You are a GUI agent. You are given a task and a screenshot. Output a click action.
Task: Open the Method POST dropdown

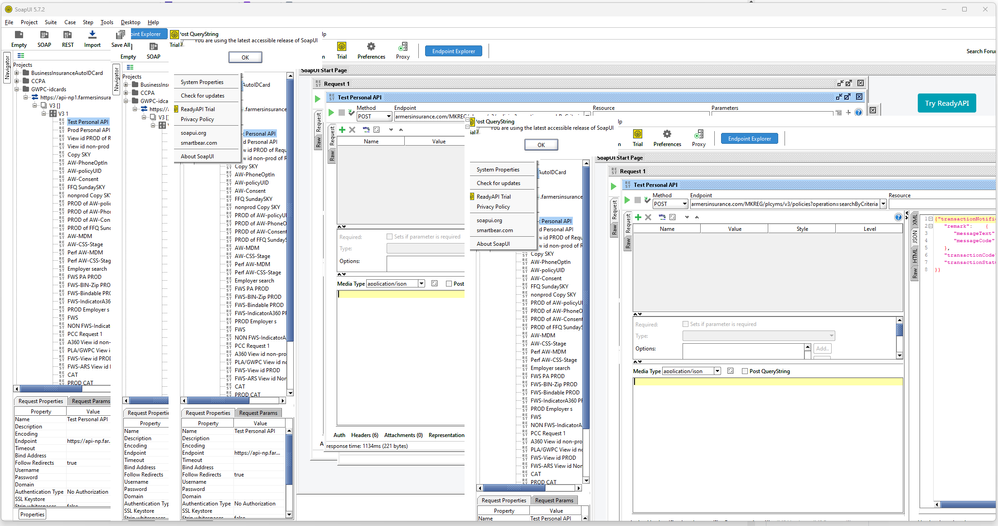click(670, 203)
